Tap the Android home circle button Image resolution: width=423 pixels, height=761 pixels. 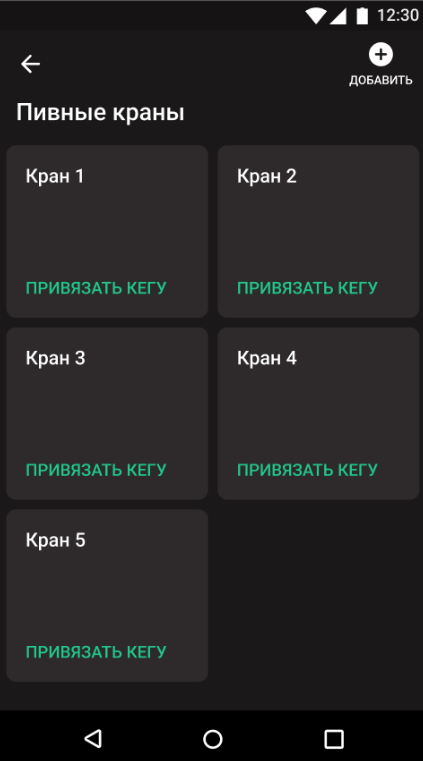click(212, 739)
